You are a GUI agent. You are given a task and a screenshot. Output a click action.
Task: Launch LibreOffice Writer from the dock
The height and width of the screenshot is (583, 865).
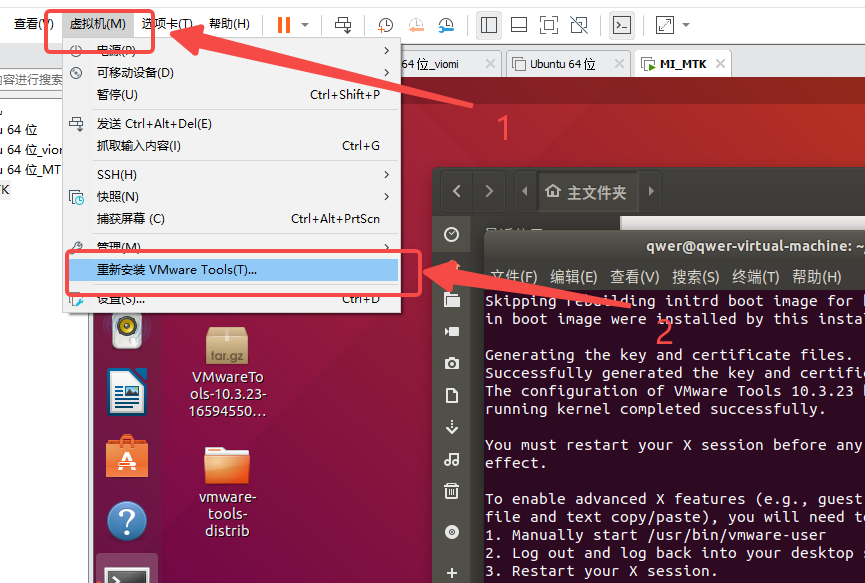point(127,392)
